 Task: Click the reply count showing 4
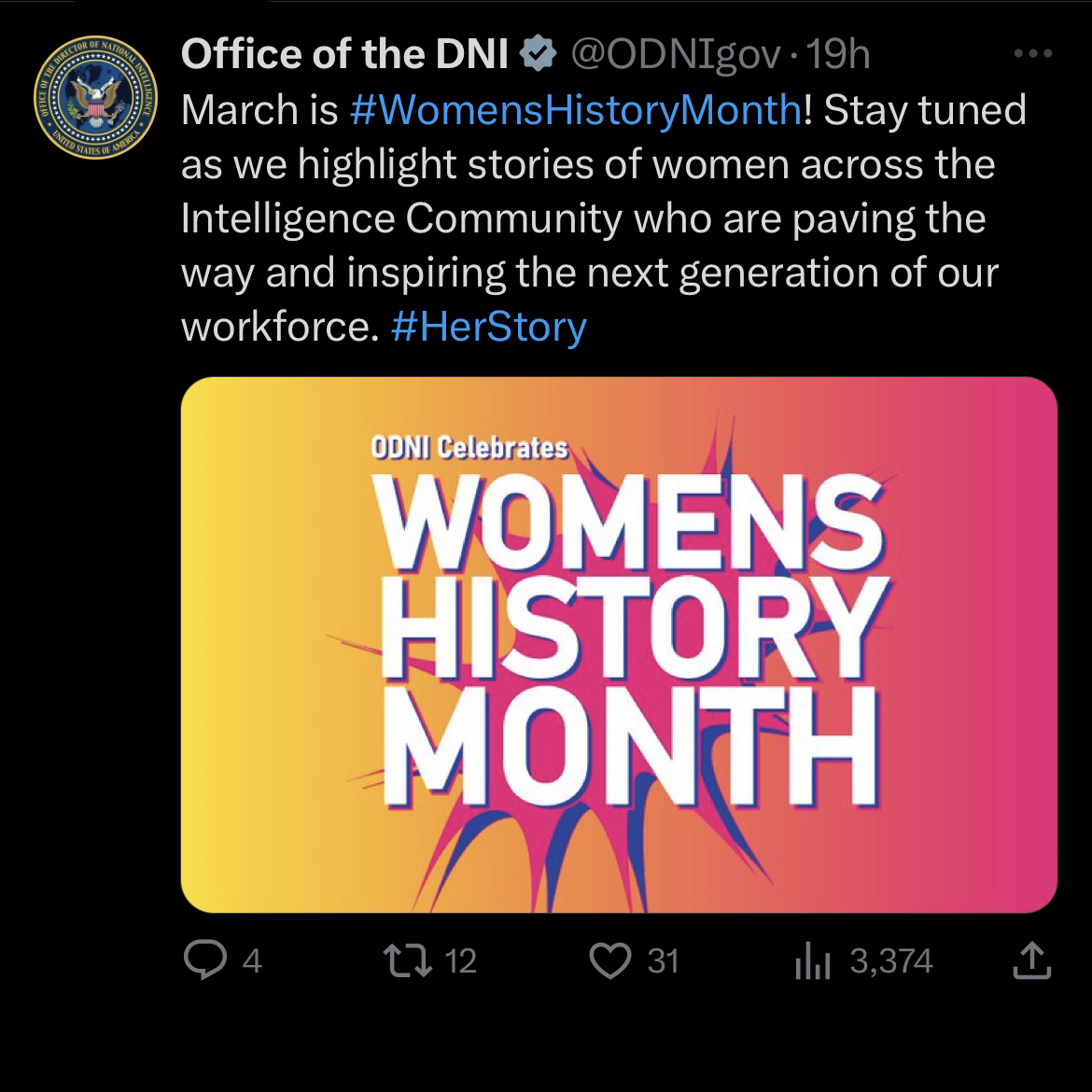(252, 960)
